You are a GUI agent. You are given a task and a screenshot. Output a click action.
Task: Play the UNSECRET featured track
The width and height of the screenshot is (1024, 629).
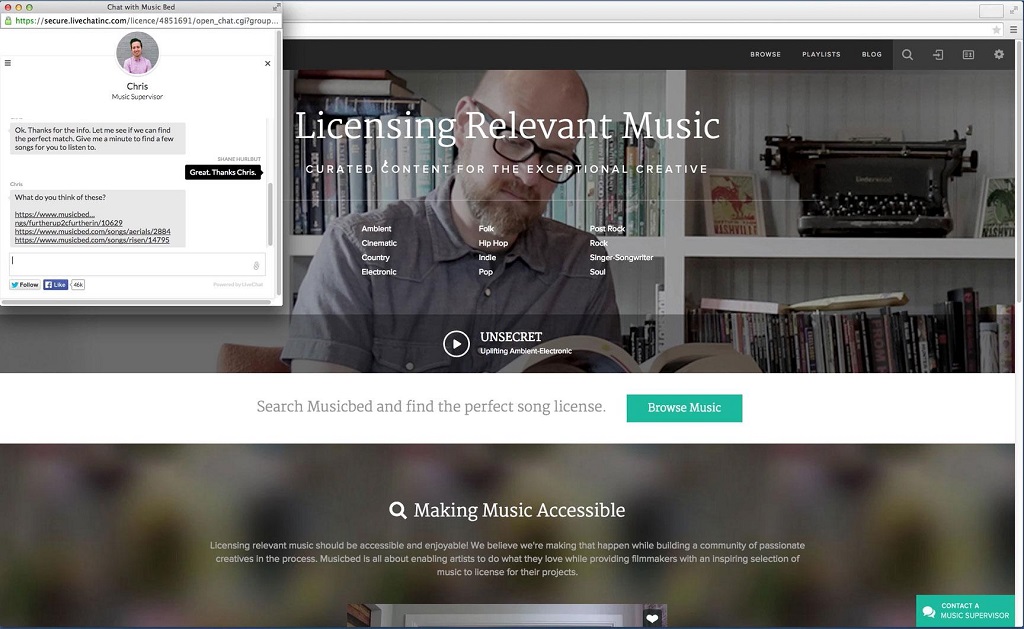click(x=456, y=344)
